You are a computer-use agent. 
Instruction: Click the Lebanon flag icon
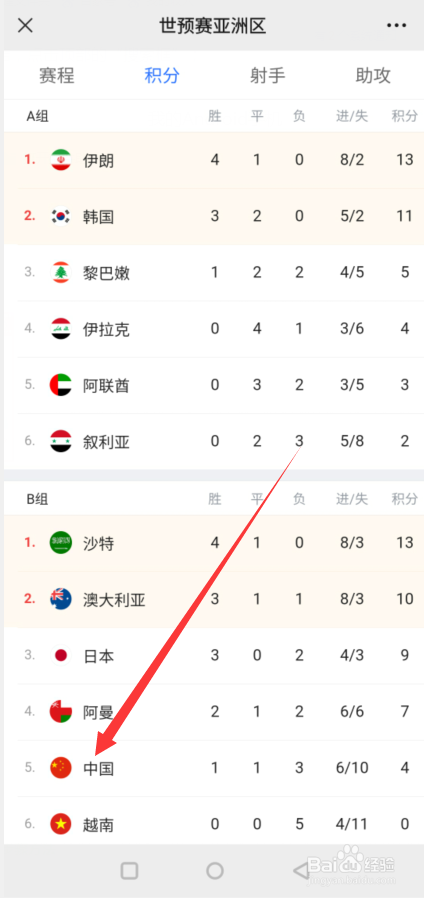click(x=61, y=272)
